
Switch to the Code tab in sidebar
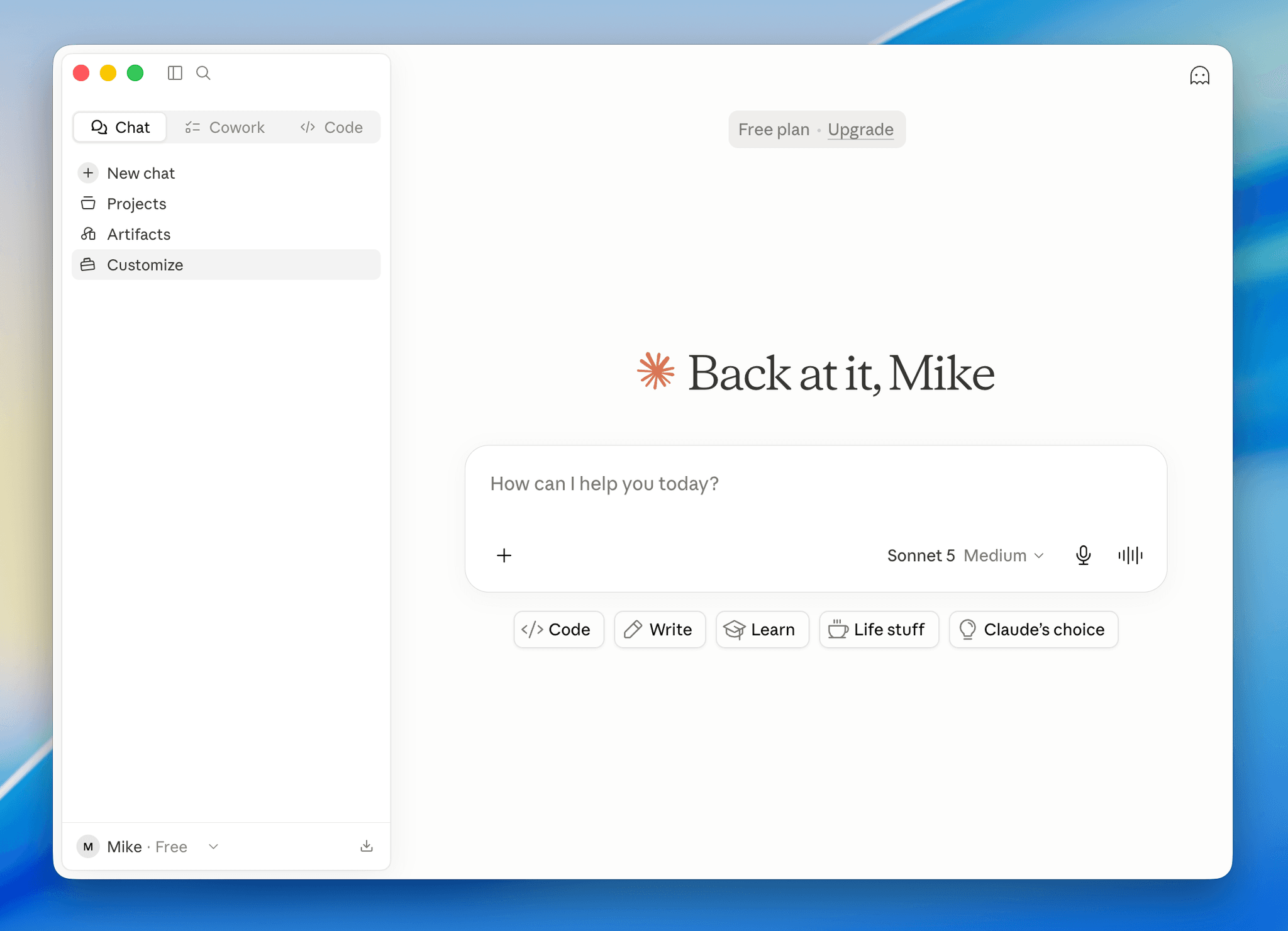[x=331, y=127]
